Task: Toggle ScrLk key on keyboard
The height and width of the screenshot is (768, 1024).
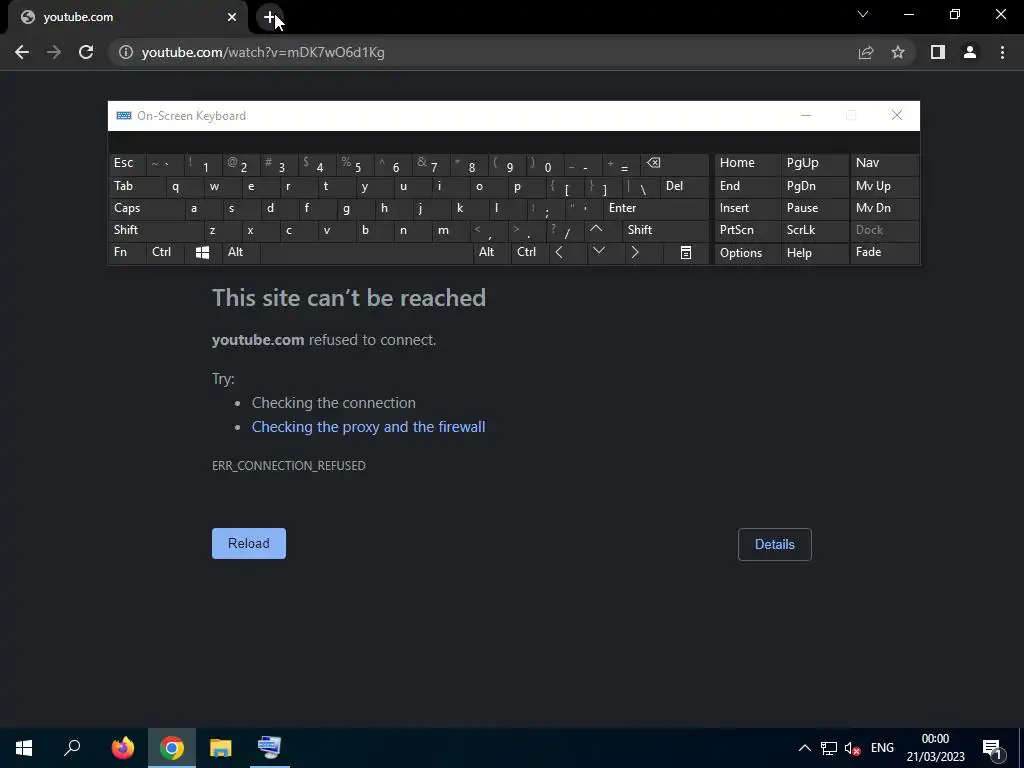Action: (x=814, y=230)
